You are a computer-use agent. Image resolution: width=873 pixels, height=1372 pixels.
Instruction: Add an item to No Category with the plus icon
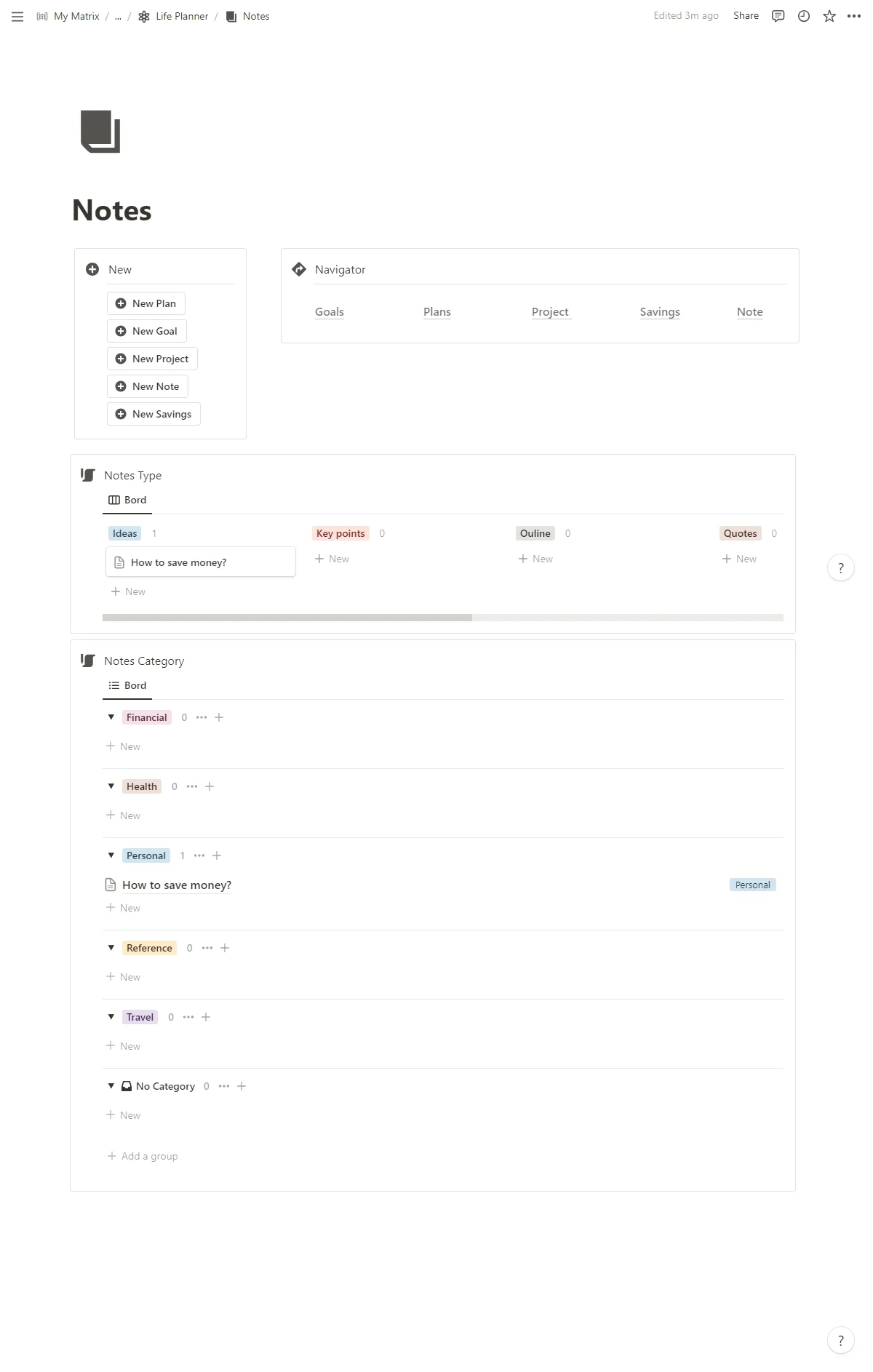242,1086
